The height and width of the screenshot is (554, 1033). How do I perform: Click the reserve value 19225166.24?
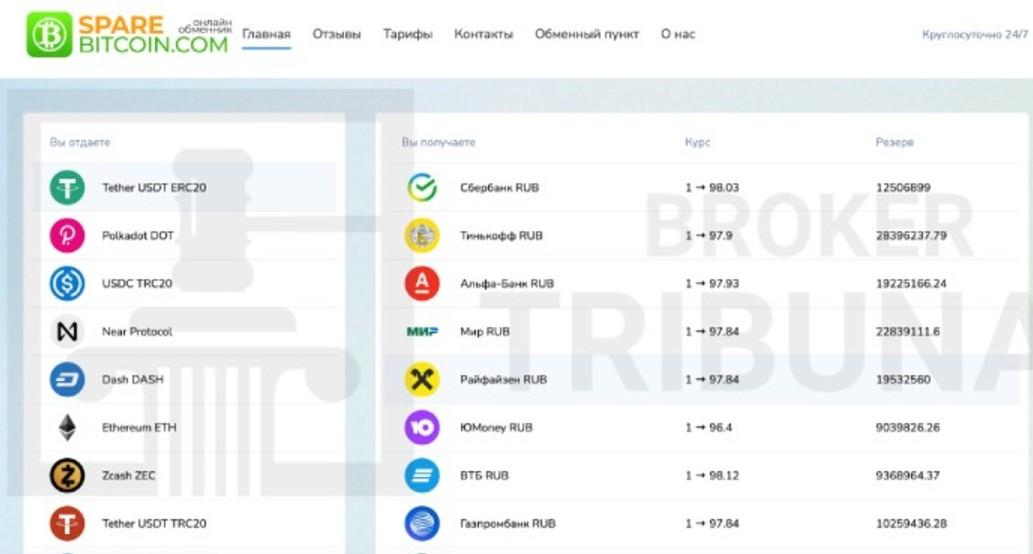911,284
